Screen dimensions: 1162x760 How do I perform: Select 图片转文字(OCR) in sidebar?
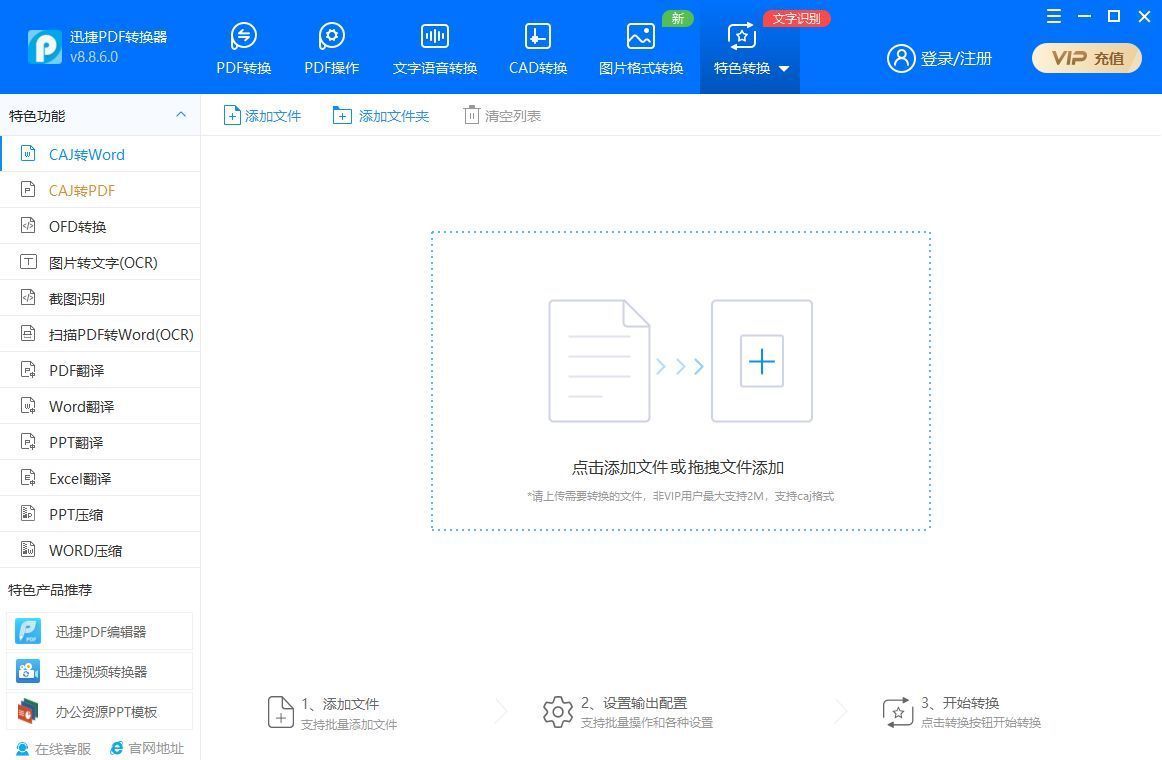pos(100,262)
